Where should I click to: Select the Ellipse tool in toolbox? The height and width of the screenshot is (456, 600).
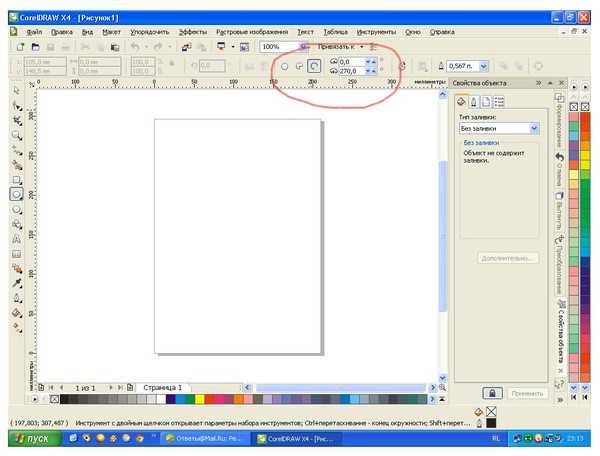click(16, 194)
